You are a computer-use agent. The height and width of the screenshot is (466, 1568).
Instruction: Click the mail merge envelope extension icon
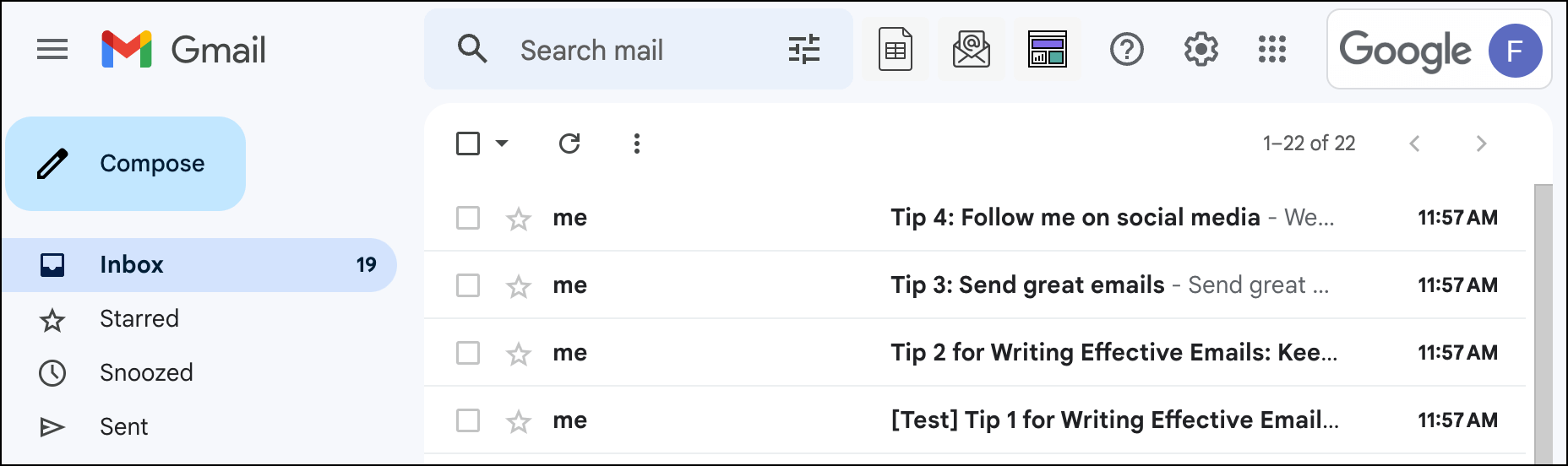click(971, 50)
